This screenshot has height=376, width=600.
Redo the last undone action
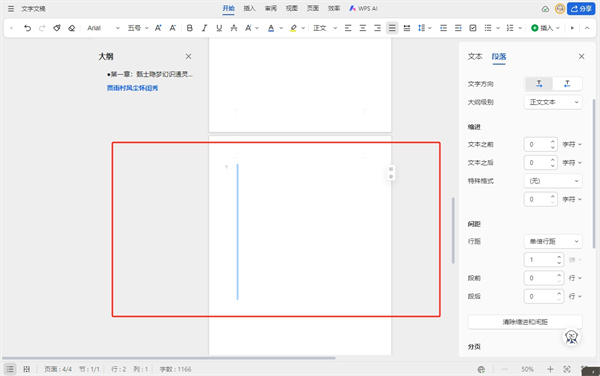click(42, 28)
